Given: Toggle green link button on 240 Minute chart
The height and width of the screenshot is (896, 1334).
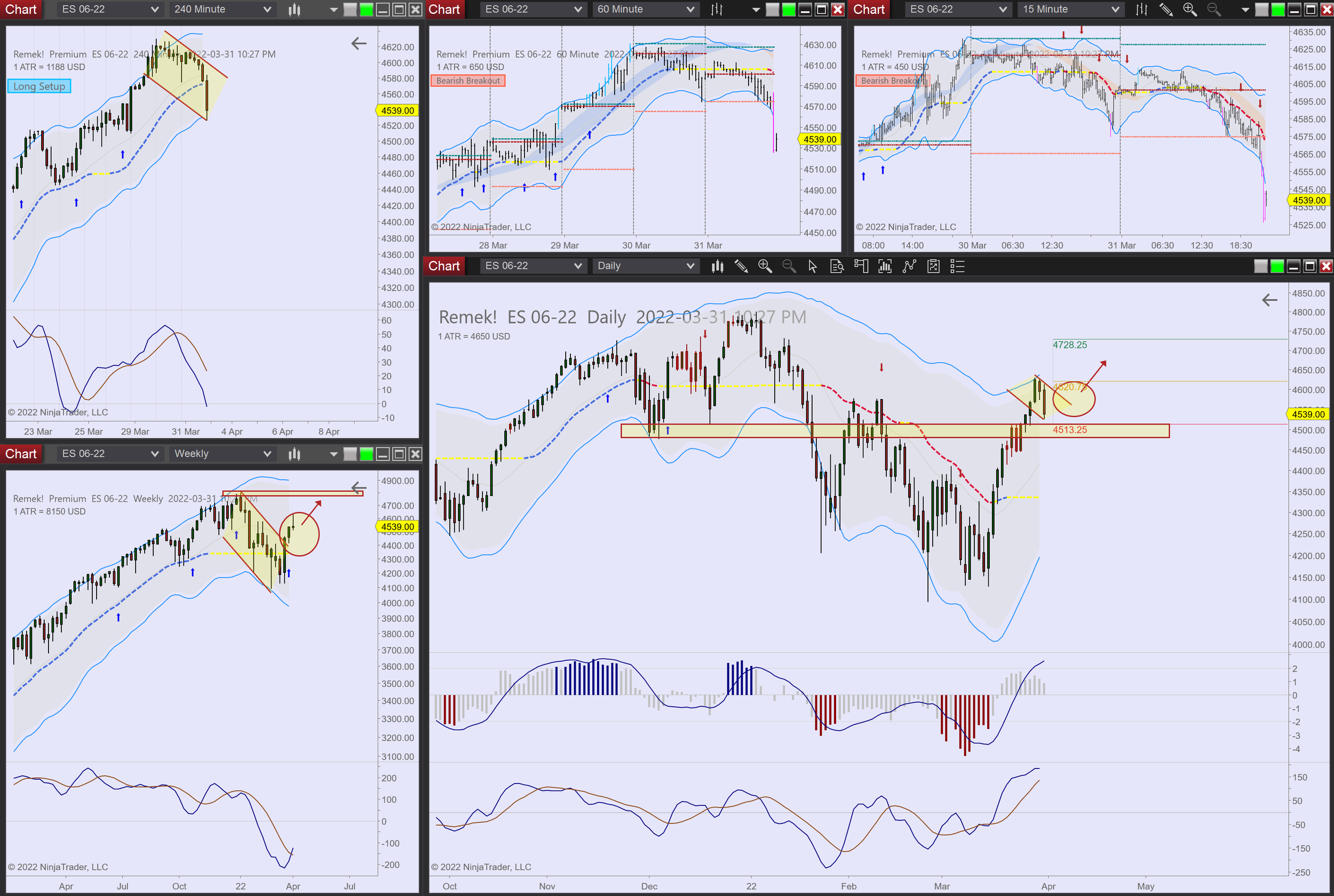Looking at the screenshot, I should pyautogui.click(x=367, y=9).
